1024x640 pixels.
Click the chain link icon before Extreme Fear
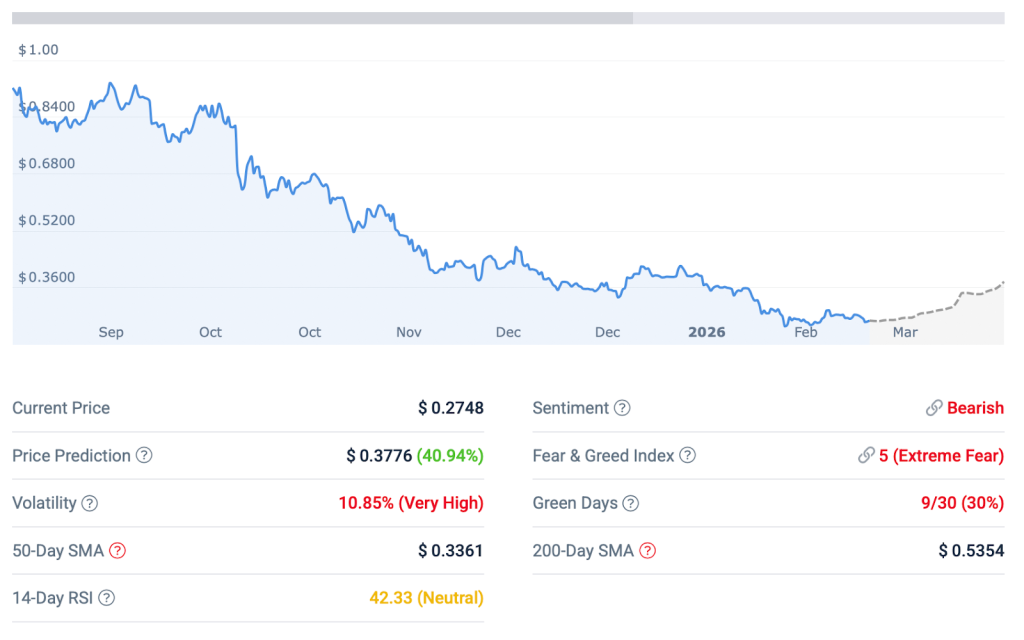tap(866, 456)
